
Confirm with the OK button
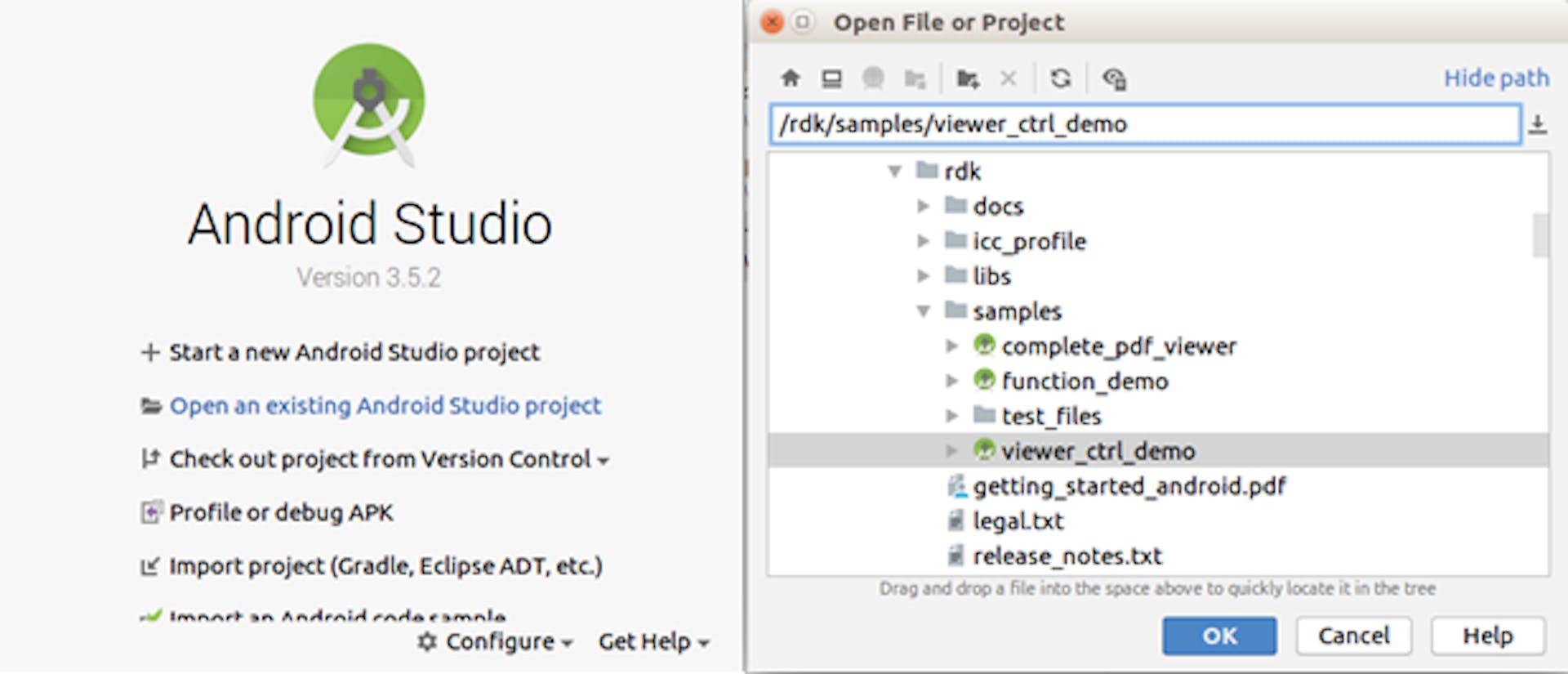coord(1219,636)
